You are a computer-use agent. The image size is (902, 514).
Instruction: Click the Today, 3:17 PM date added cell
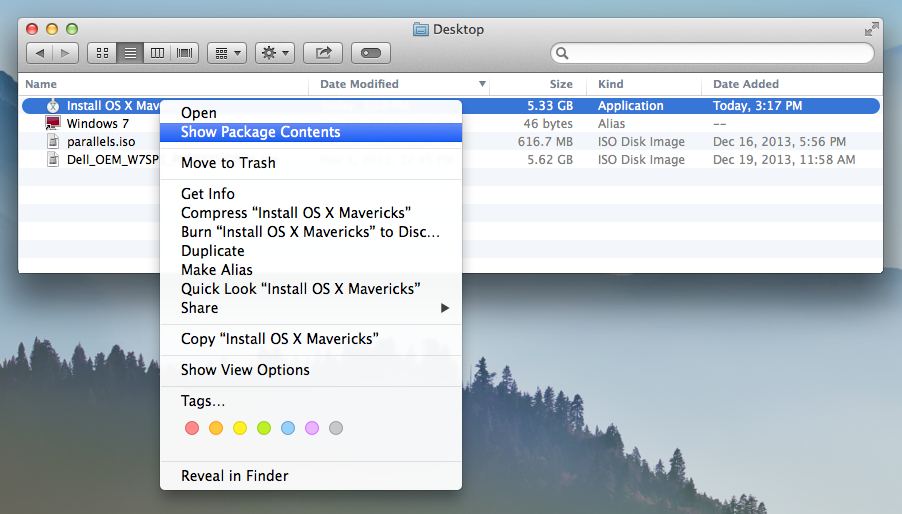(758, 106)
